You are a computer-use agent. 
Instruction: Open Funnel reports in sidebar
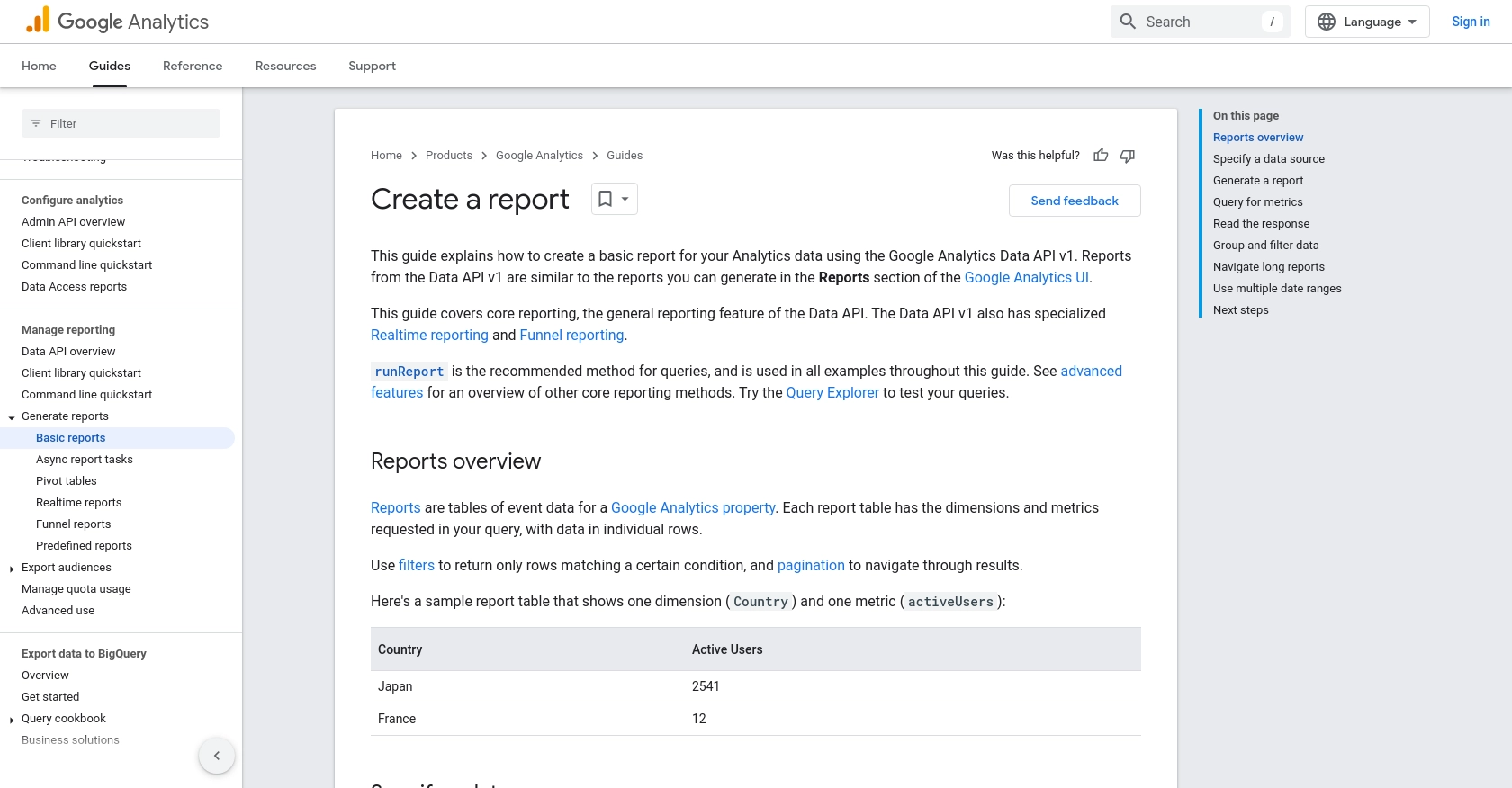tap(74, 524)
